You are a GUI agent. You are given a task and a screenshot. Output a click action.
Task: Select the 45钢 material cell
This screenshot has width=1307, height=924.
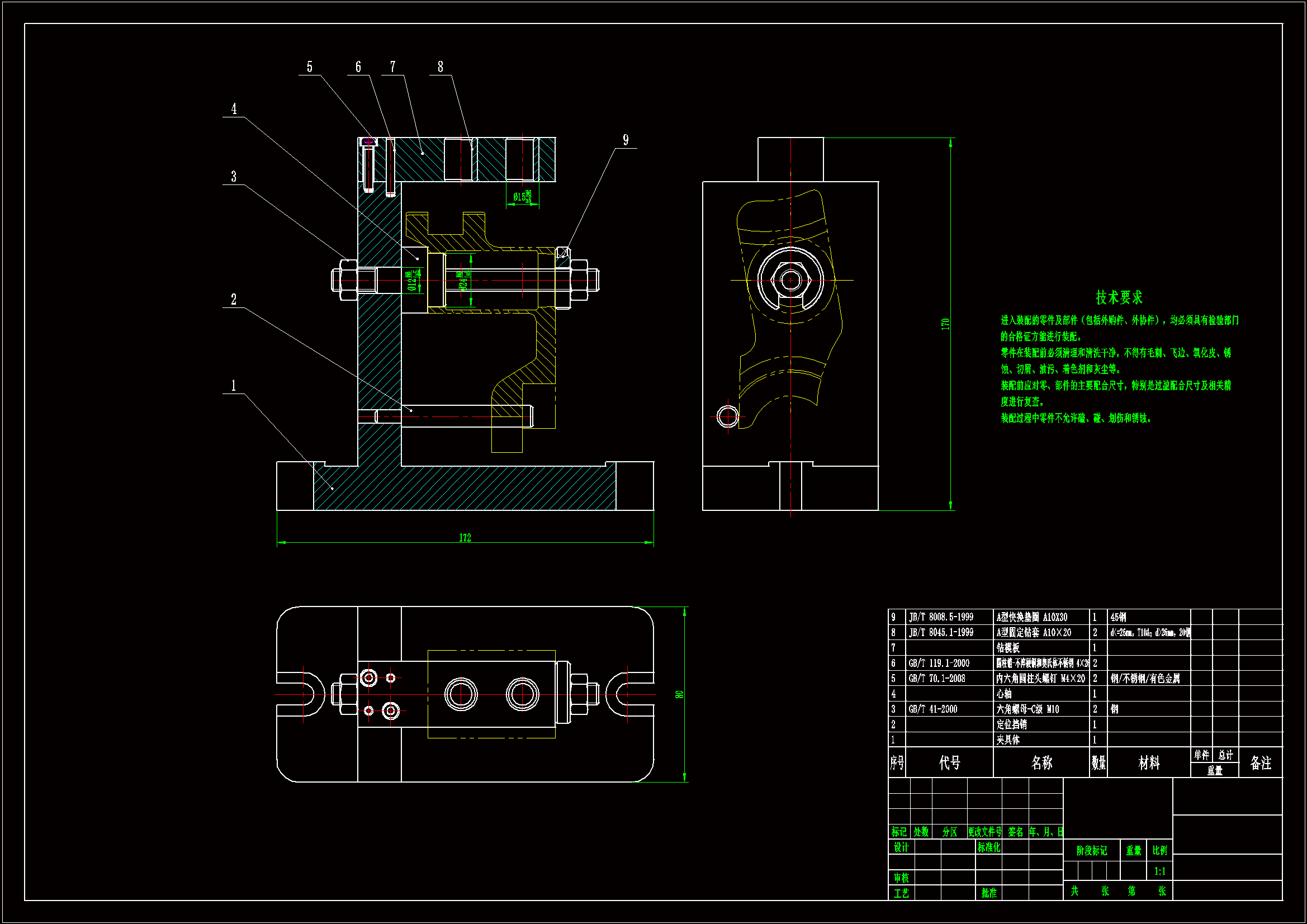point(1118,617)
